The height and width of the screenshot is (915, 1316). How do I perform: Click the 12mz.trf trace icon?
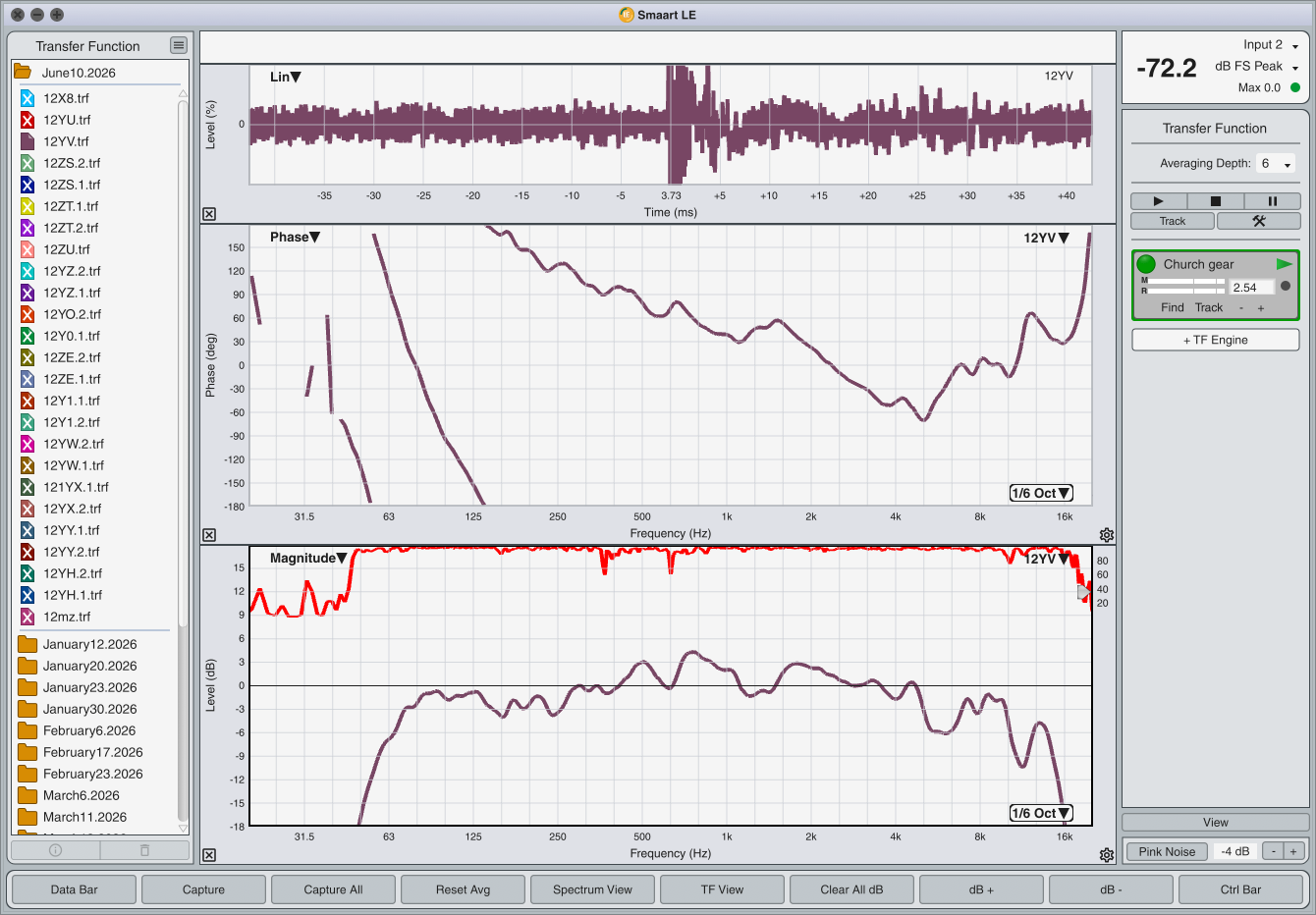click(x=27, y=617)
